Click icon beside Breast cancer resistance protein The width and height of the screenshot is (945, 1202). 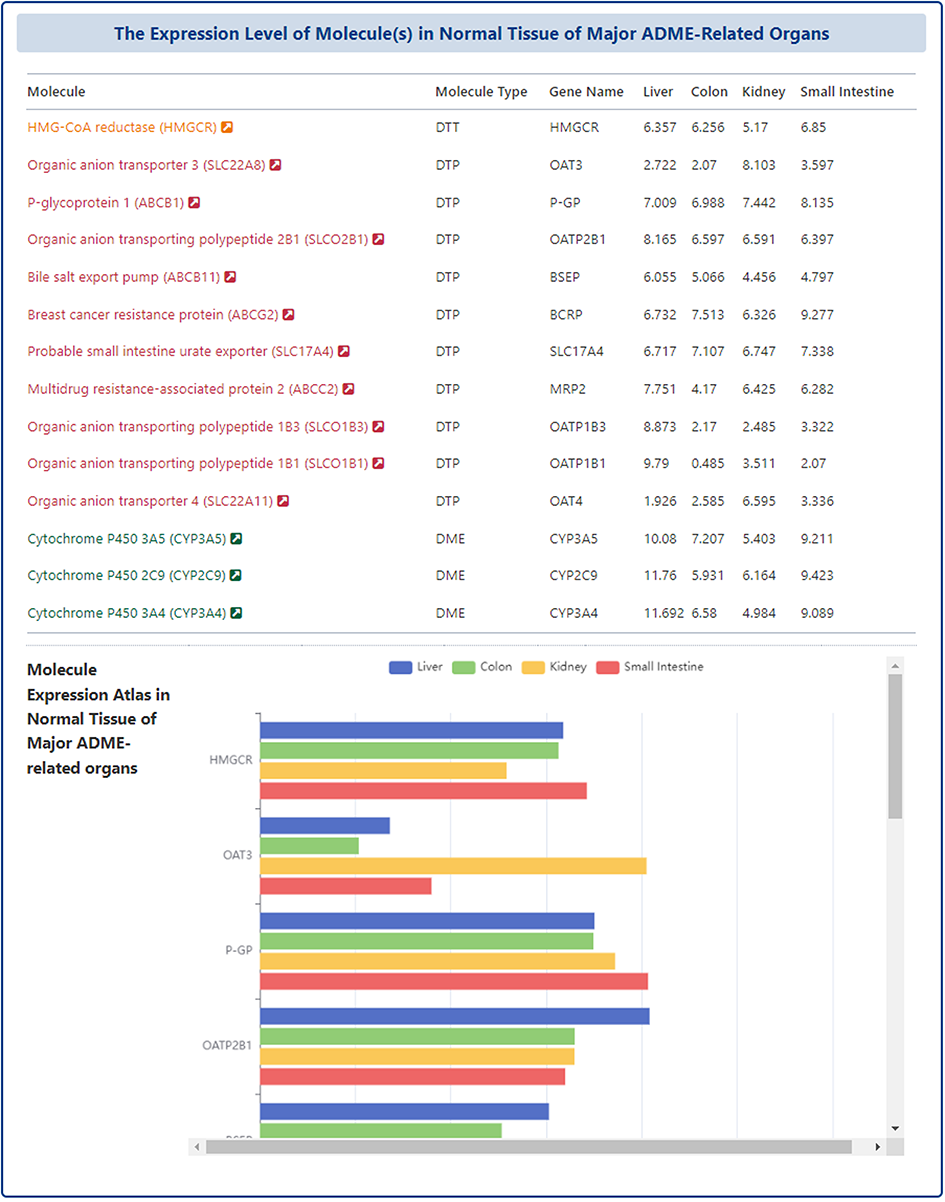click(288, 315)
